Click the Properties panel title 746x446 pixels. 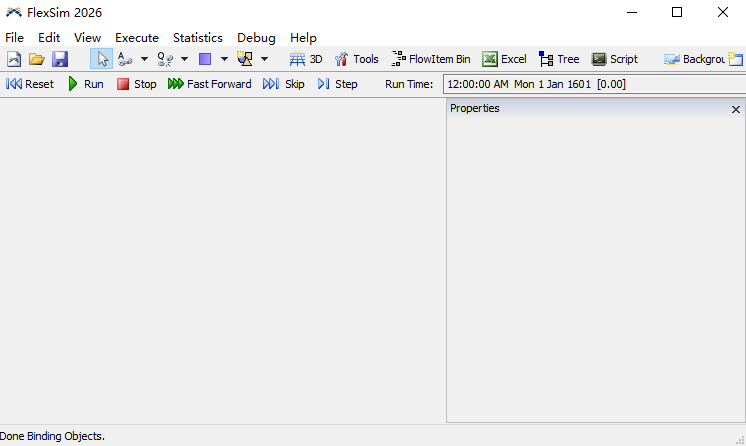(474, 109)
